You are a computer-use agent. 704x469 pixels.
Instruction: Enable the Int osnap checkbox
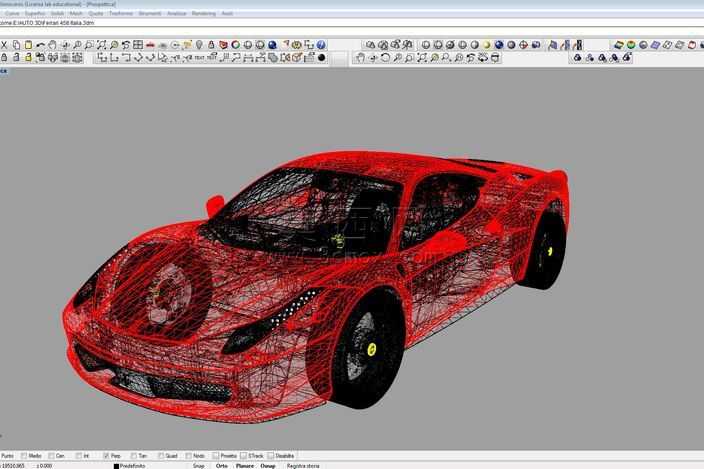(79, 456)
